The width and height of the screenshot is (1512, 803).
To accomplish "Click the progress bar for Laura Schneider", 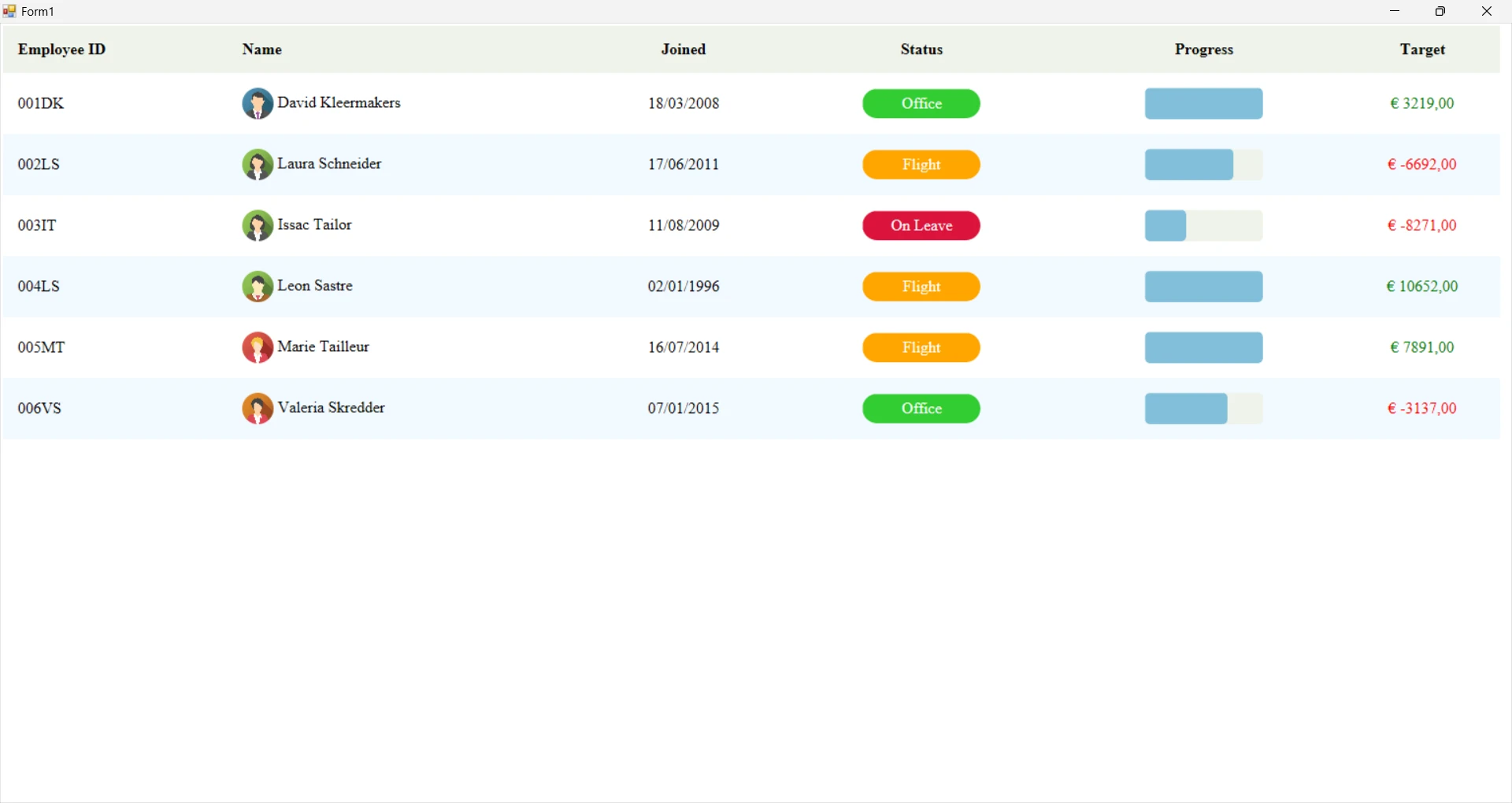I will coord(1203,165).
